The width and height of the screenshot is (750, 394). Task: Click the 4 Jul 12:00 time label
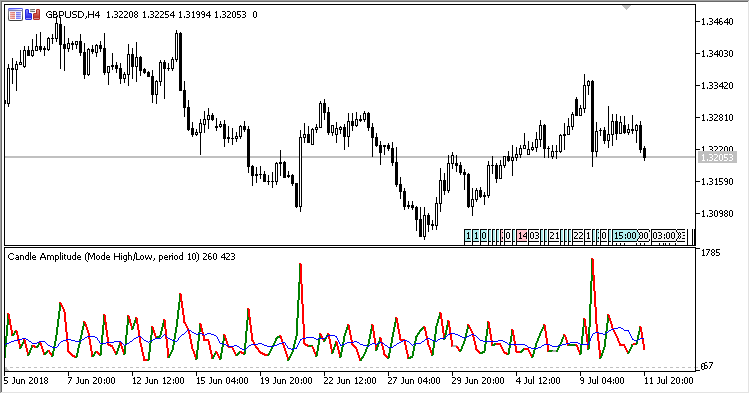click(x=539, y=381)
